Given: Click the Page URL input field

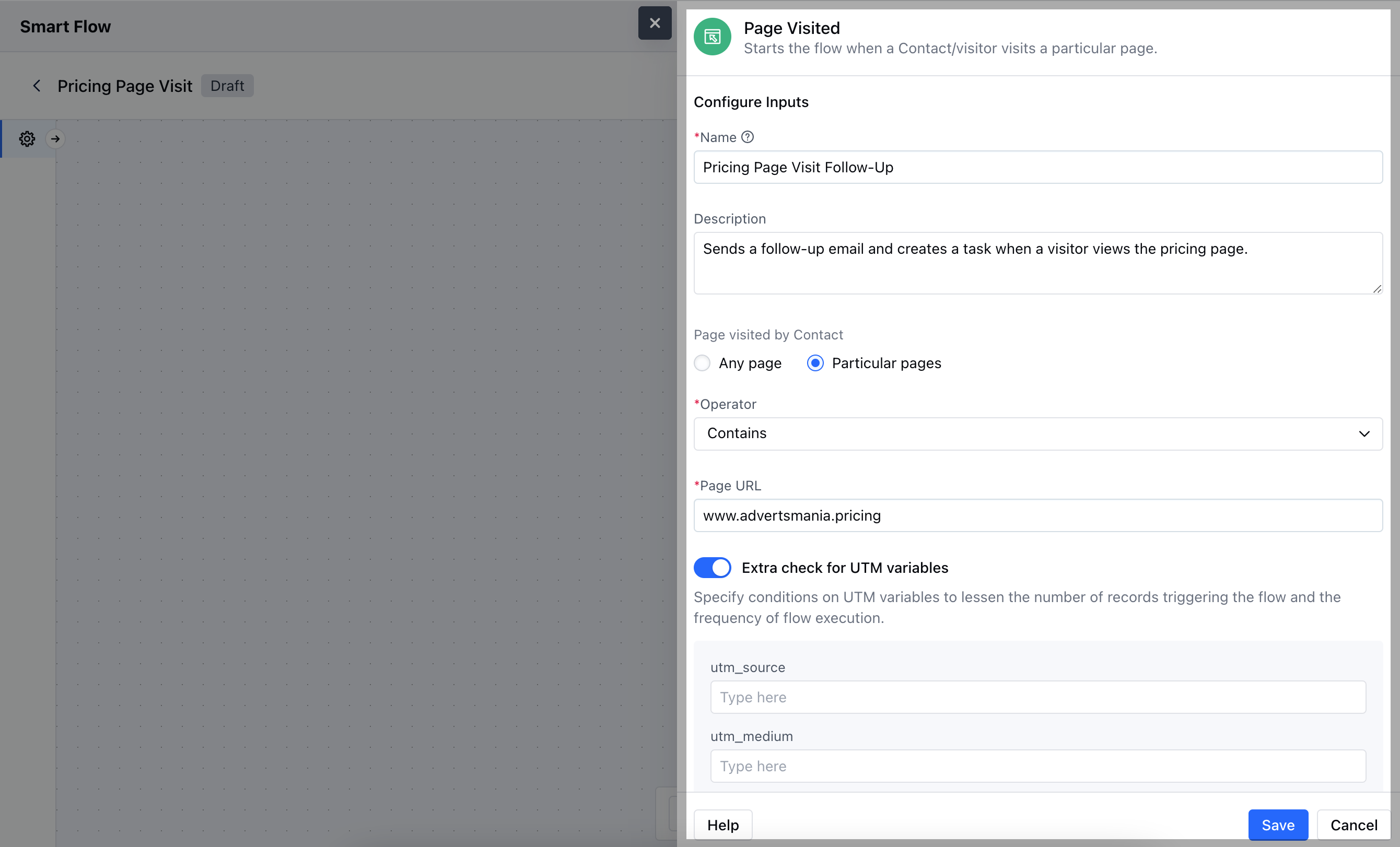Looking at the screenshot, I should click(1038, 515).
